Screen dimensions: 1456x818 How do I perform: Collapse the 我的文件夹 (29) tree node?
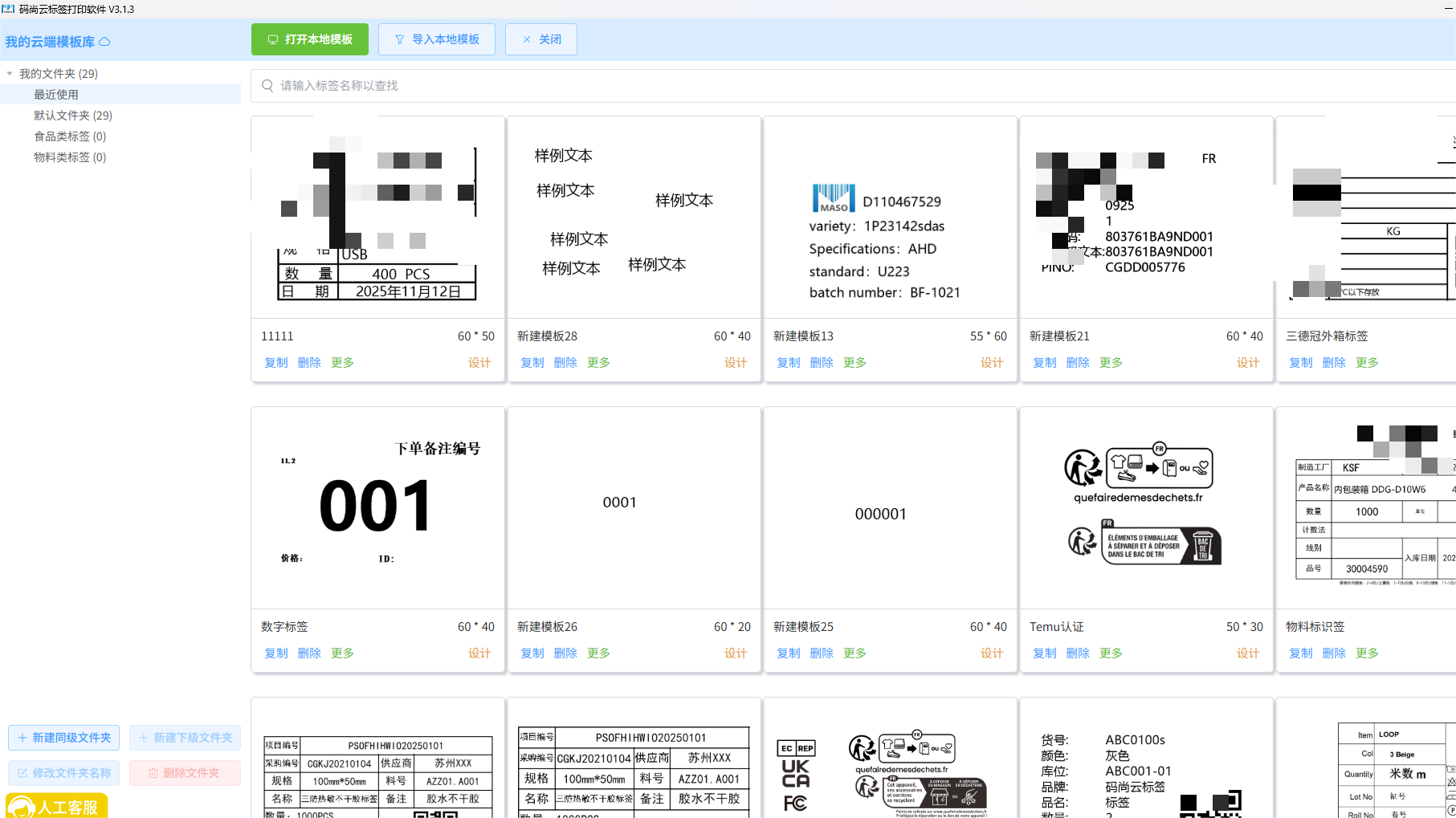click(x=10, y=74)
